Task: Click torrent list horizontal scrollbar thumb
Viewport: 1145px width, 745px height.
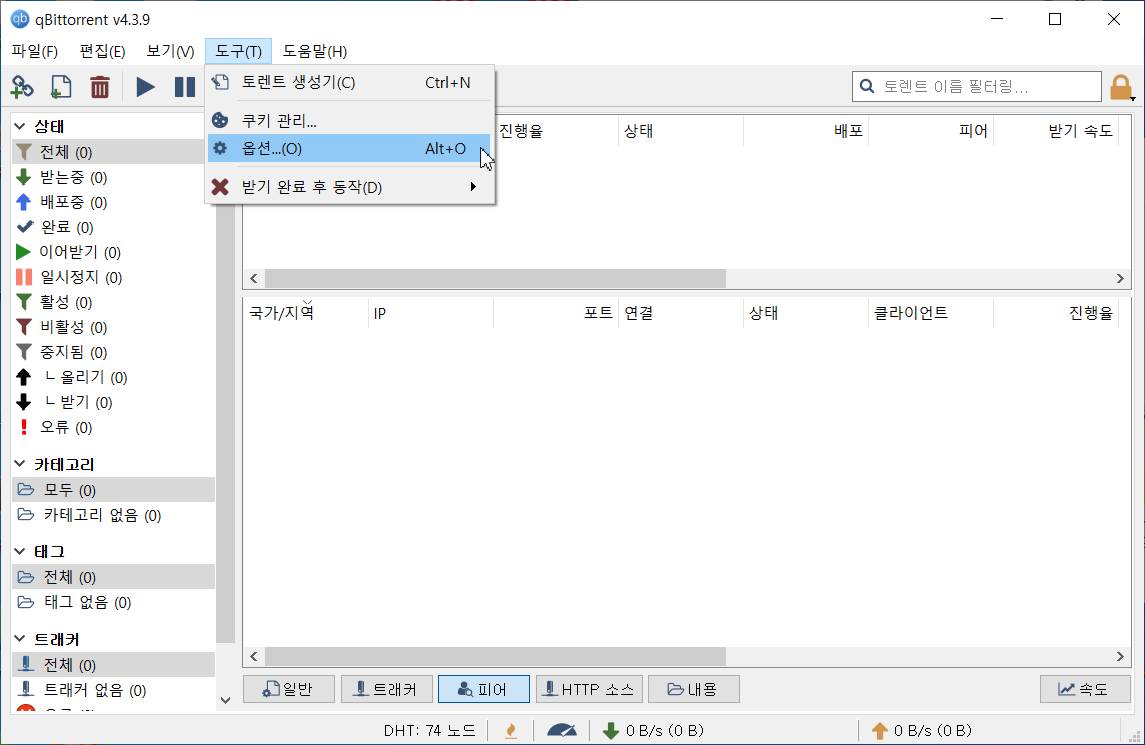Action: [x=495, y=278]
